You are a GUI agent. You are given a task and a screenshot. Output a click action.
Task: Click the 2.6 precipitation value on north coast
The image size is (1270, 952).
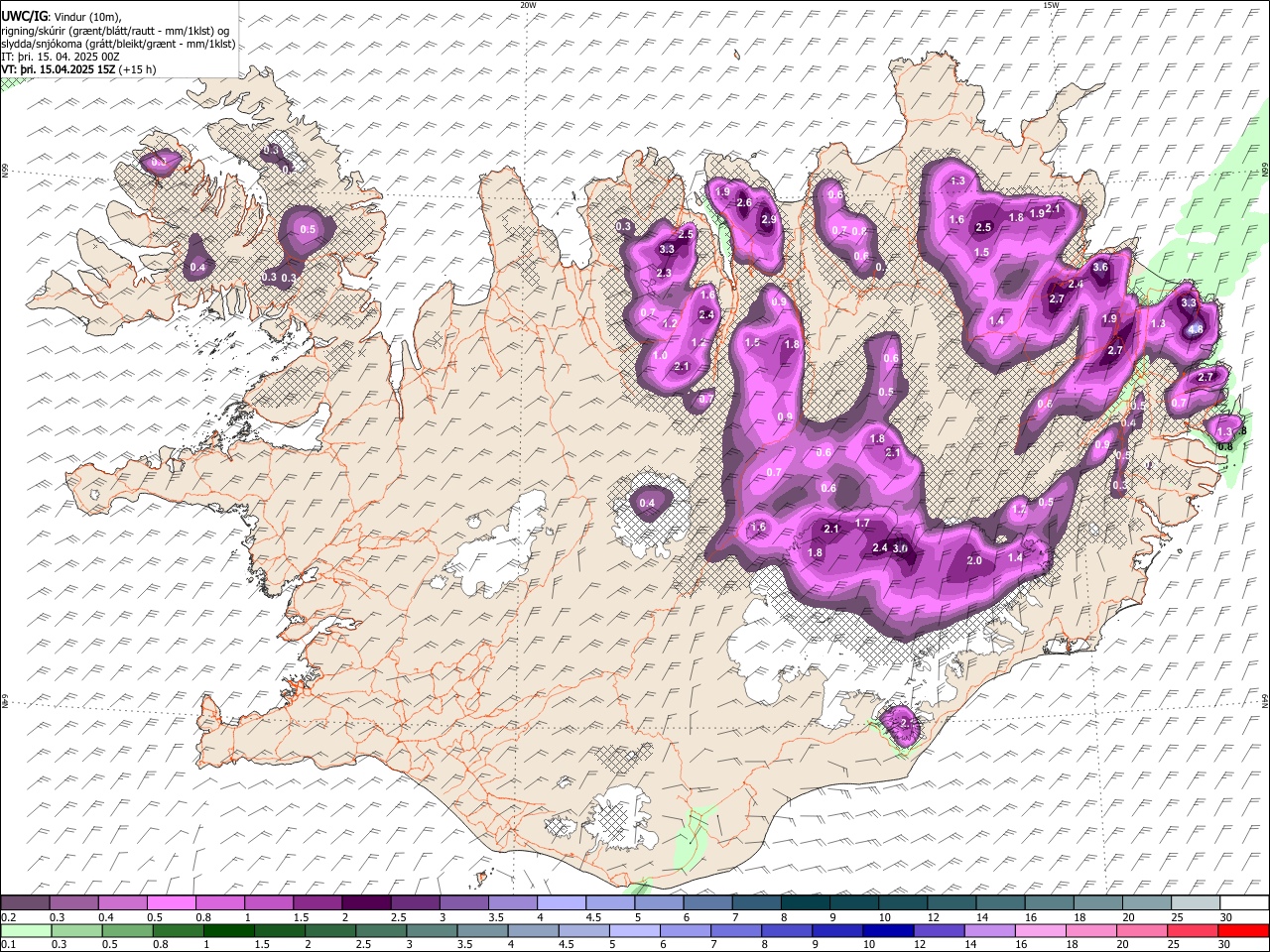point(744,202)
